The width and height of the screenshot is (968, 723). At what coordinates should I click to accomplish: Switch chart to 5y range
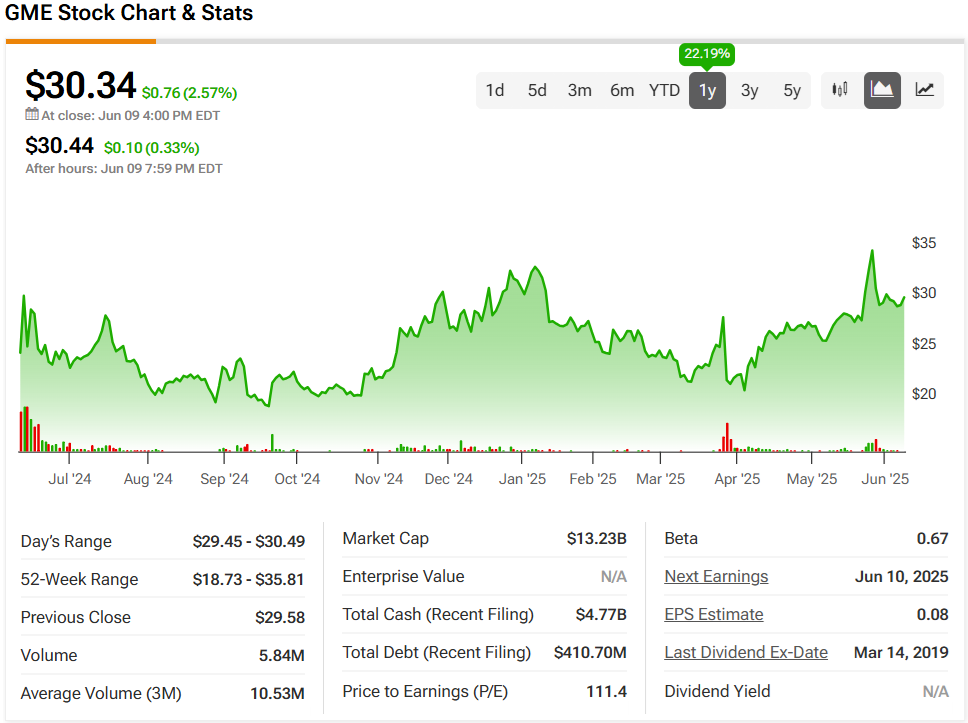[x=792, y=90]
